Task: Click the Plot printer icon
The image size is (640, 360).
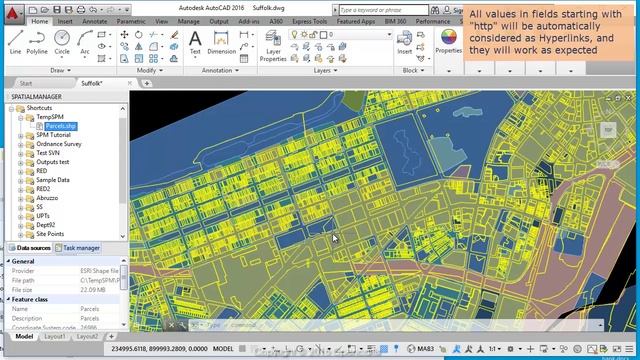Action: pyautogui.click(x=81, y=9)
